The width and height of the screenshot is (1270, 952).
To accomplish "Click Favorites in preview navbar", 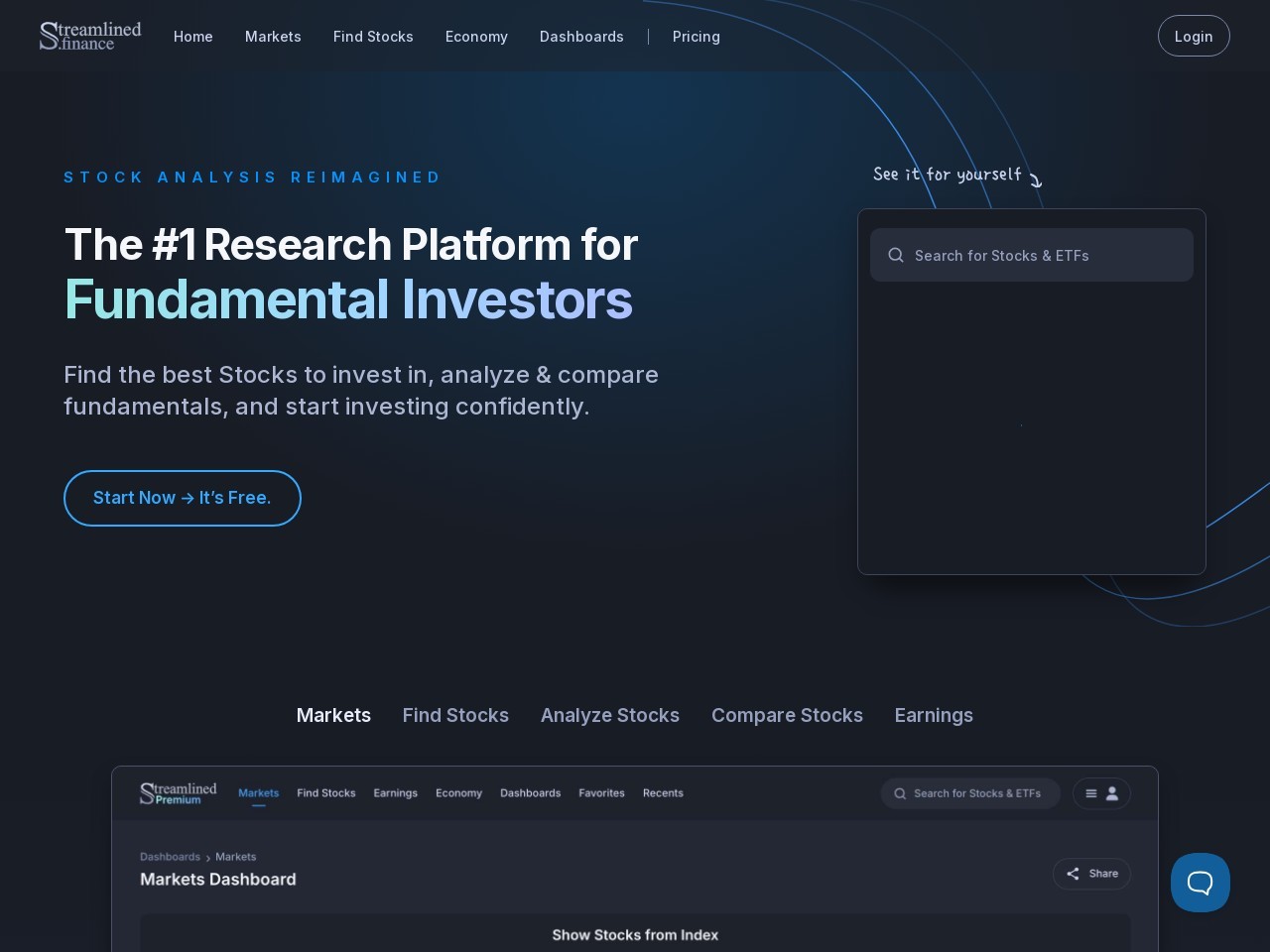I will pos(601,793).
